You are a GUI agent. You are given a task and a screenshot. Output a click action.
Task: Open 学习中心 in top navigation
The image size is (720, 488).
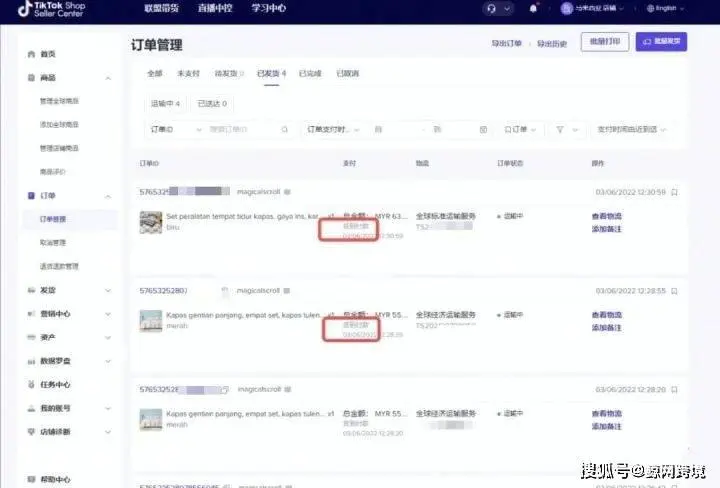click(269, 8)
